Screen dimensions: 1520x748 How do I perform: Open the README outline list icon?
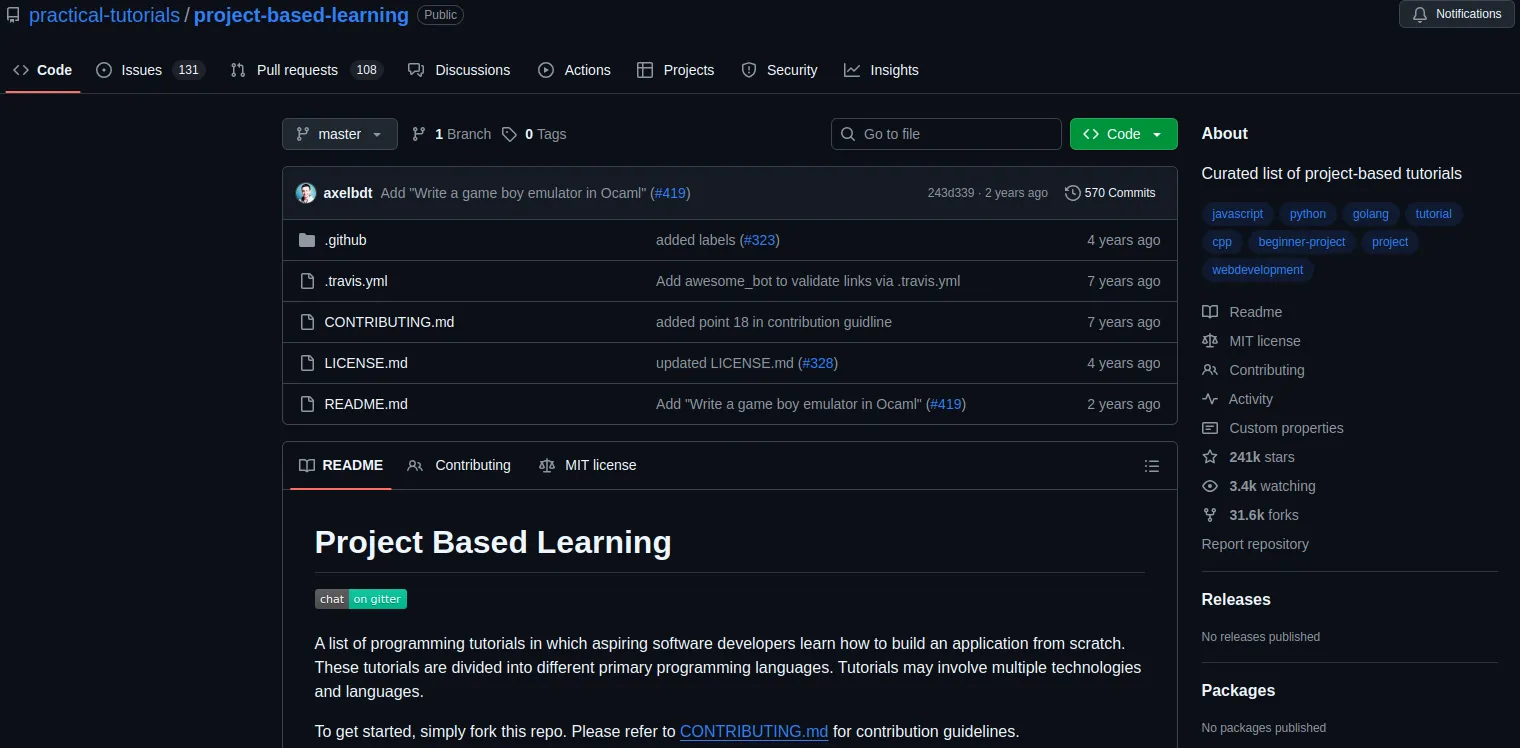(1152, 466)
